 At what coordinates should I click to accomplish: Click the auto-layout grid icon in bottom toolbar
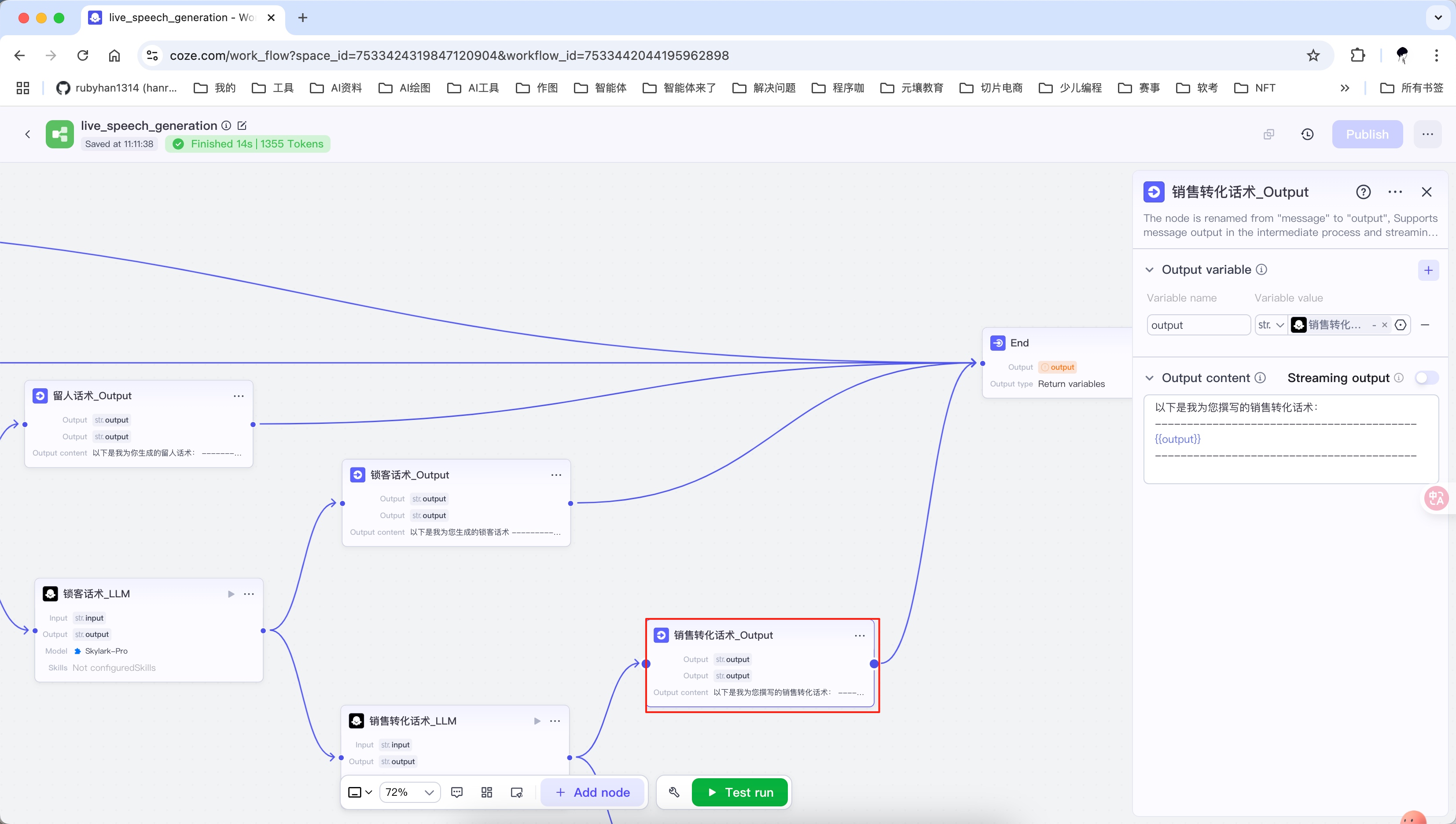pos(487,792)
